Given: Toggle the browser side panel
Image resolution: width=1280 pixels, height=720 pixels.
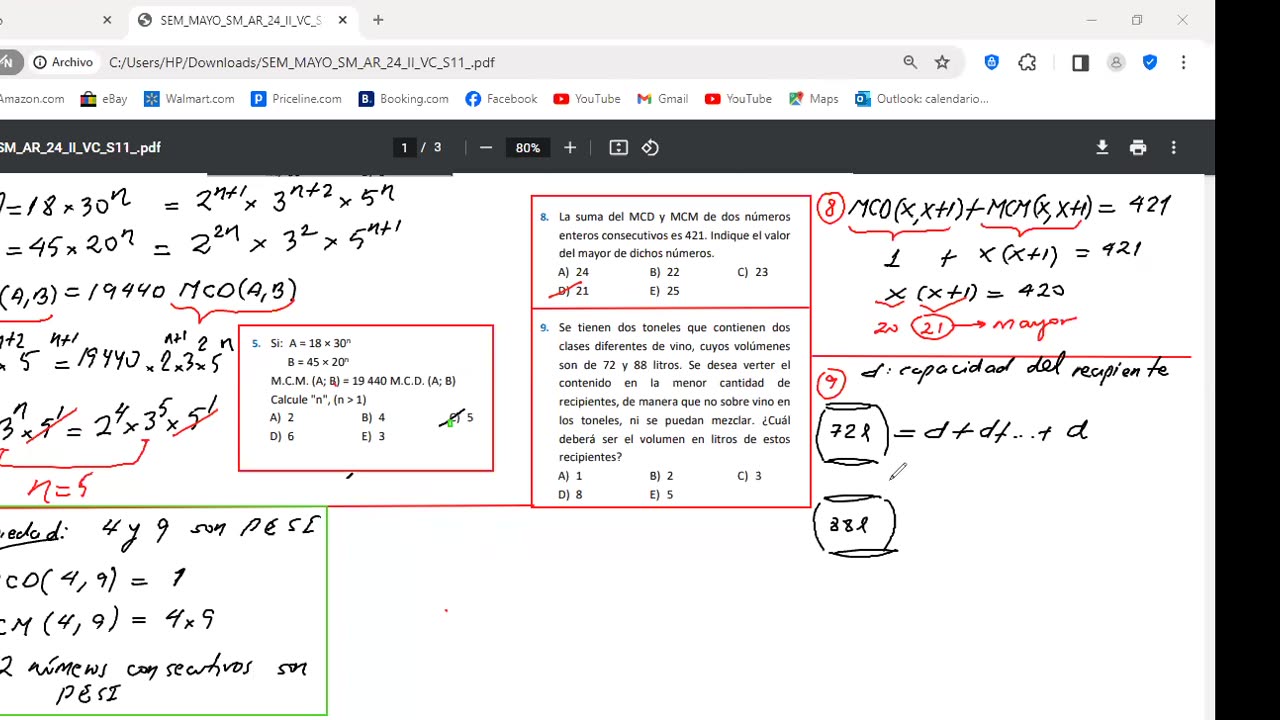Looking at the screenshot, I should click(x=1080, y=62).
